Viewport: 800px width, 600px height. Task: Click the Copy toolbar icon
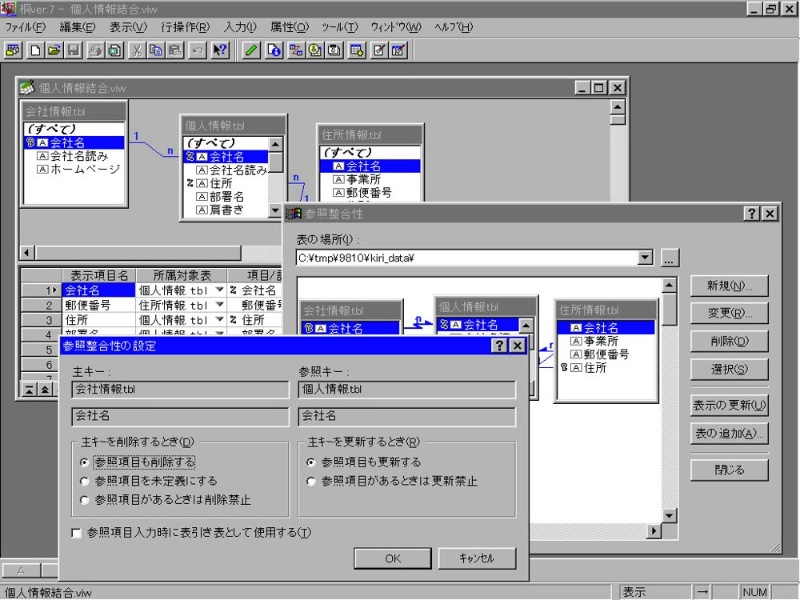pyautogui.click(x=155, y=49)
